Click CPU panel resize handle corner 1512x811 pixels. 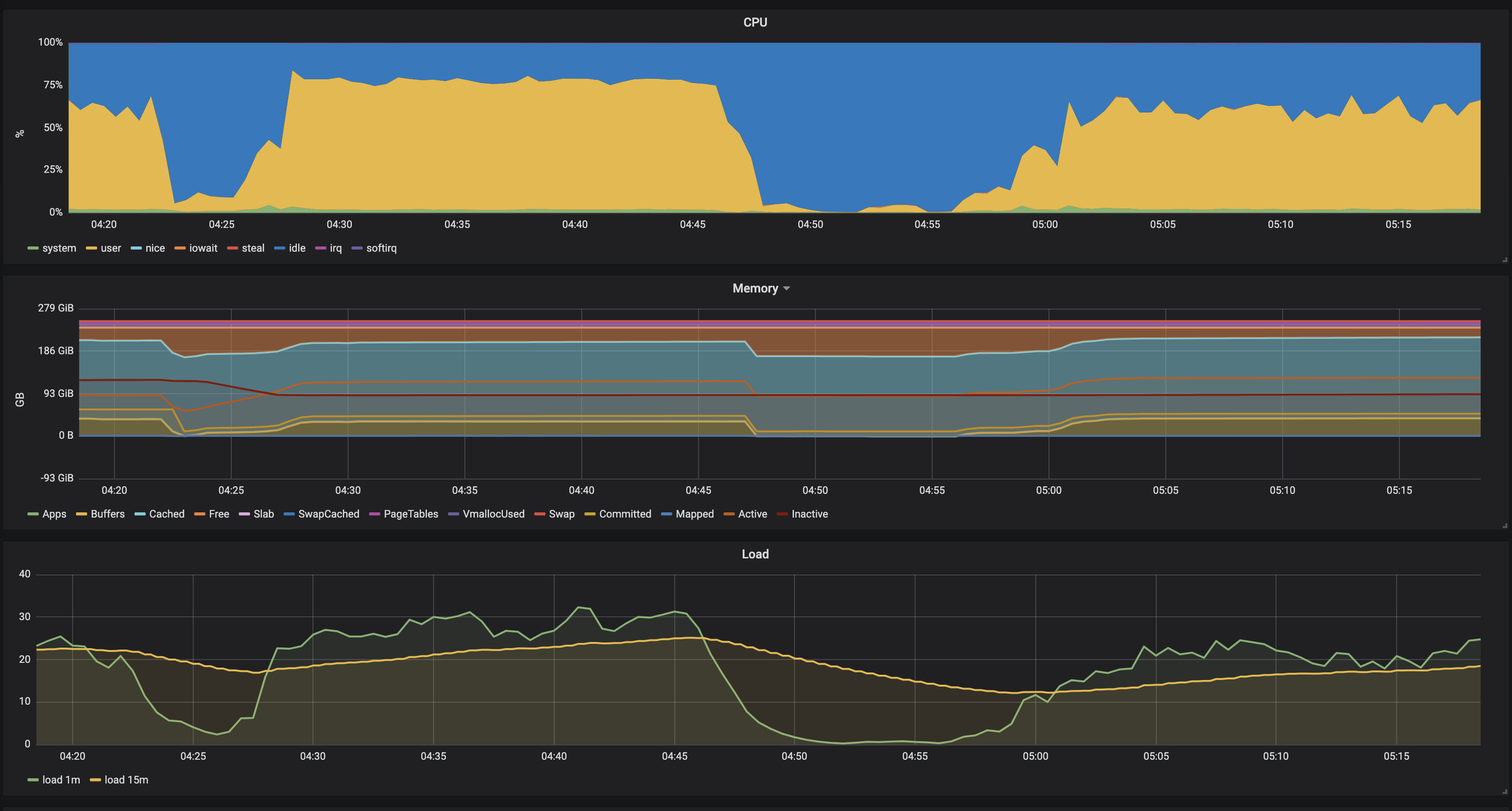1505,259
